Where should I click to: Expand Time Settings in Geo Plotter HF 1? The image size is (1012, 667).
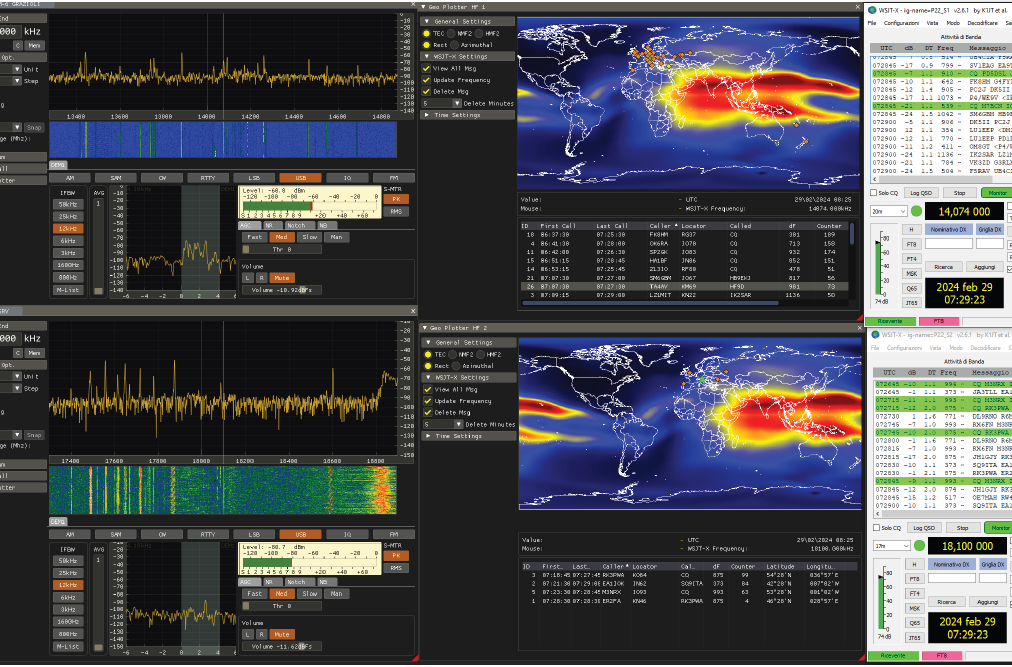(x=428, y=115)
